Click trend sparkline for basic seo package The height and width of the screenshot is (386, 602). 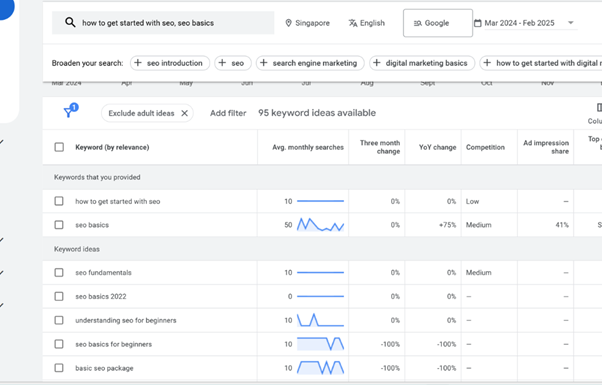(x=320, y=368)
